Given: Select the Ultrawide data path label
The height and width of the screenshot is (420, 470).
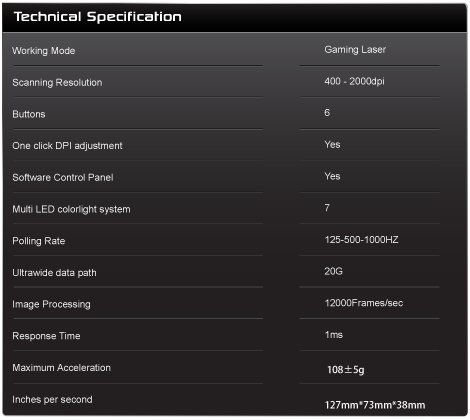Looking at the screenshot, I should point(54,273).
